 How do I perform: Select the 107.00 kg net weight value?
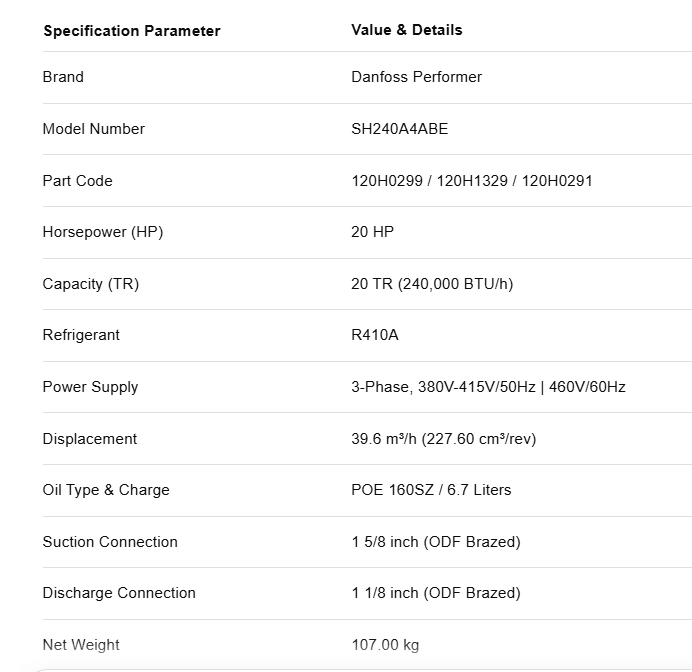(x=385, y=645)
